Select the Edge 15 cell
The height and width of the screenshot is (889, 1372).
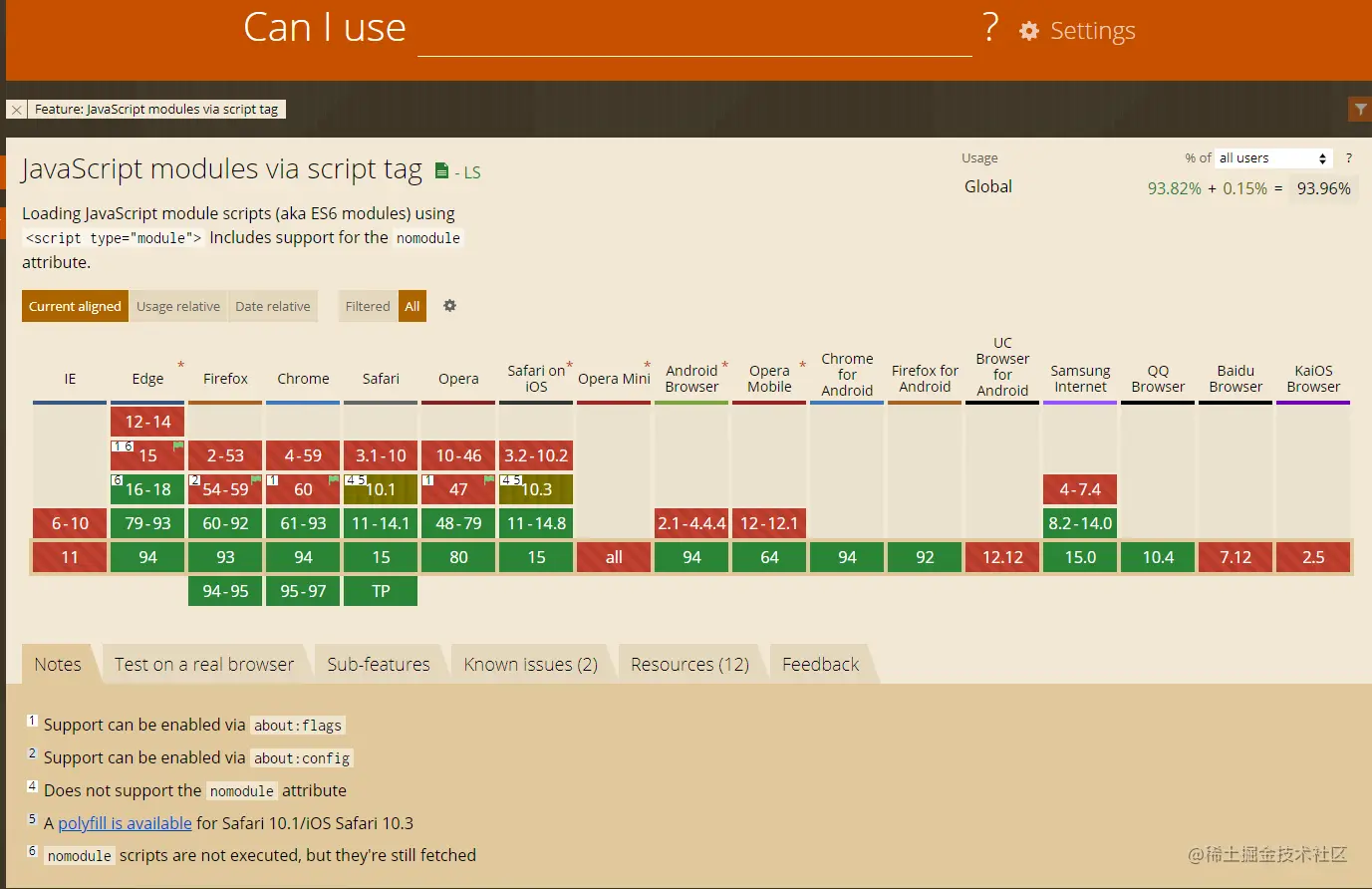(147, 455)
